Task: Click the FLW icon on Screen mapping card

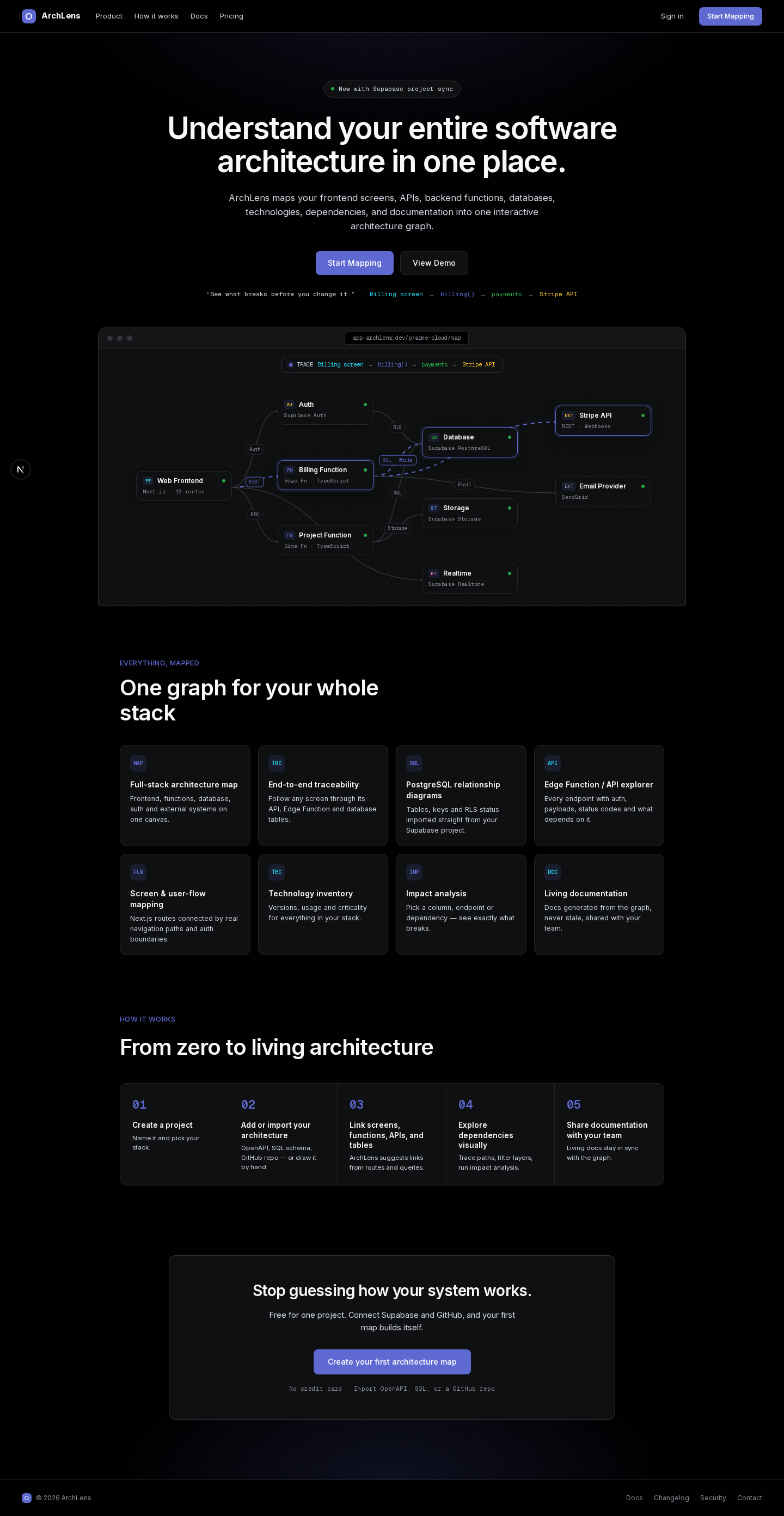Action: pos(138,872)
